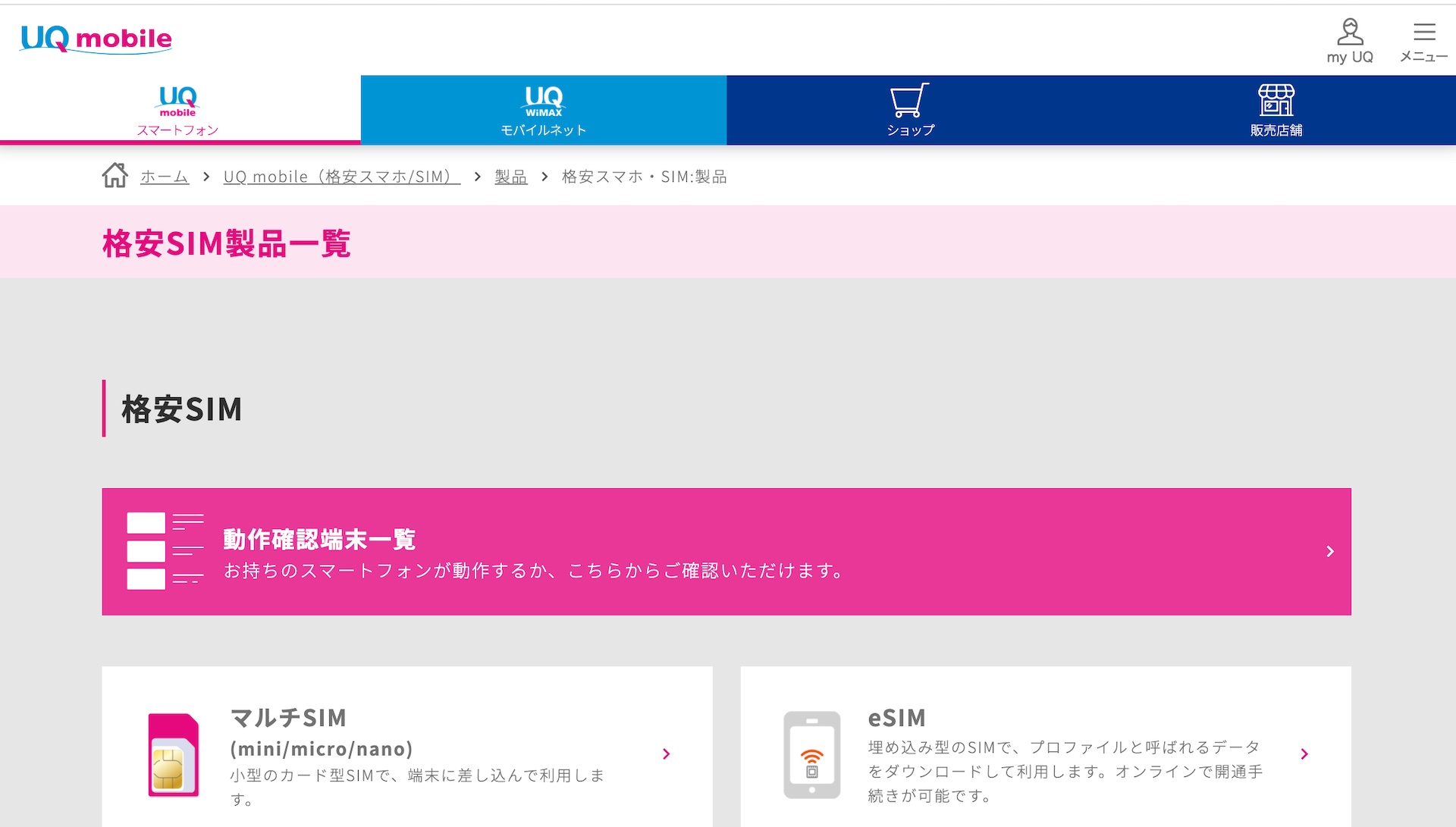Click the UQ mobile logo
The image size is (1456, 827).
(x=96, y=38)
